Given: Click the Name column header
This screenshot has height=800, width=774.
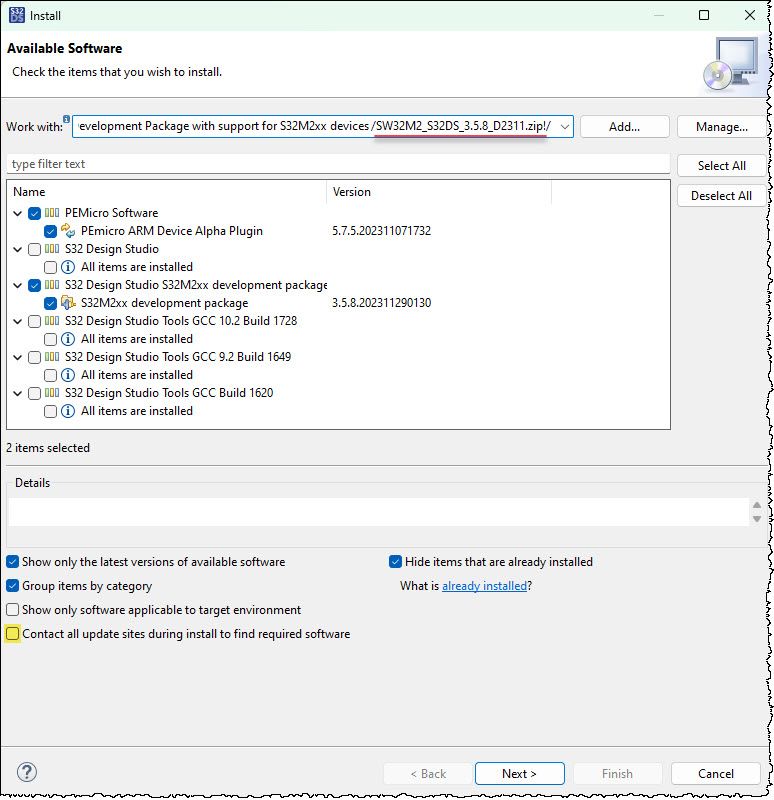Looking at the screenshot, I should pyautogui.click(x=167, y=192).
